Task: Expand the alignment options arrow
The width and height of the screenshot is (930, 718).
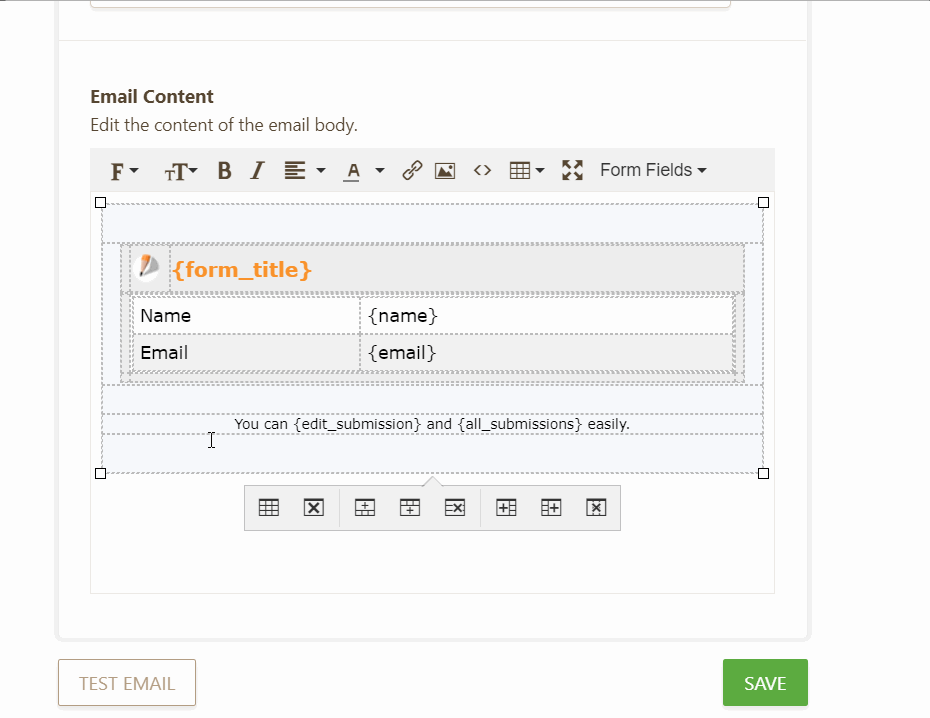Action: tap(321, 171)
